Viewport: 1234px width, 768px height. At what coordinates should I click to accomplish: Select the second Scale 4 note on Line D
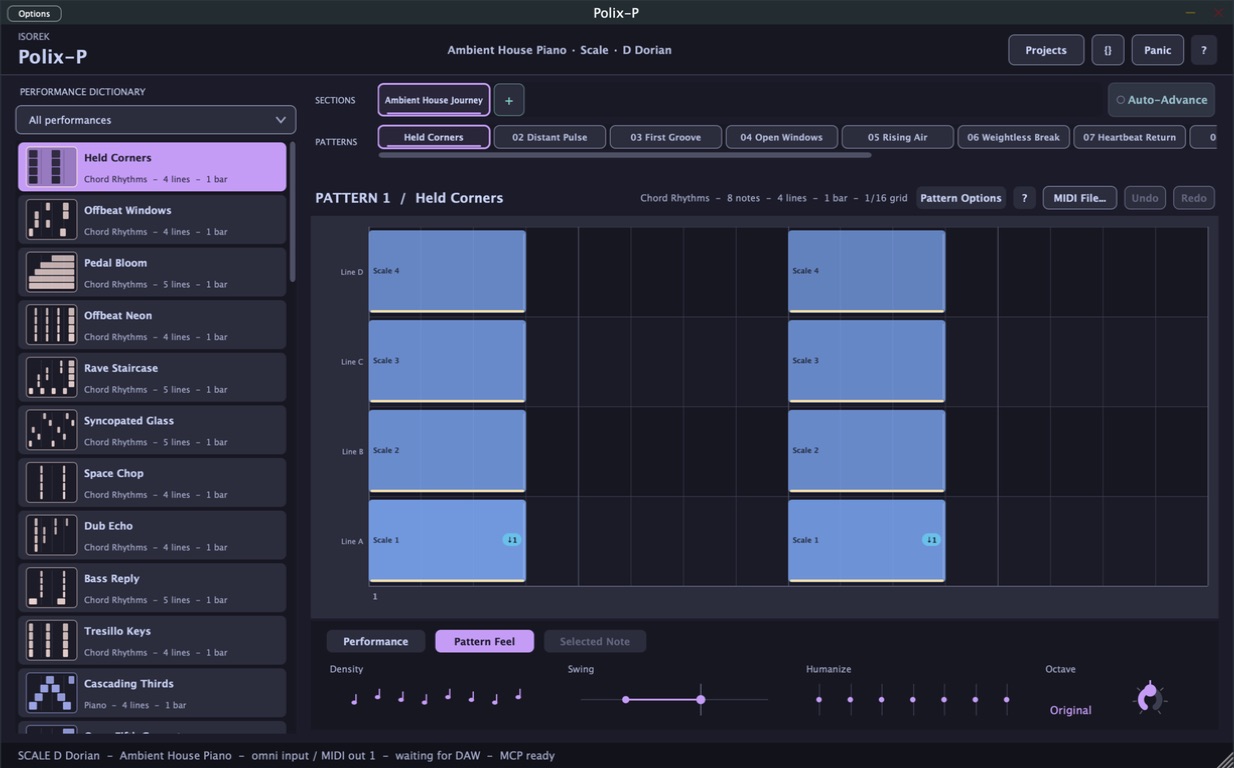867,271
